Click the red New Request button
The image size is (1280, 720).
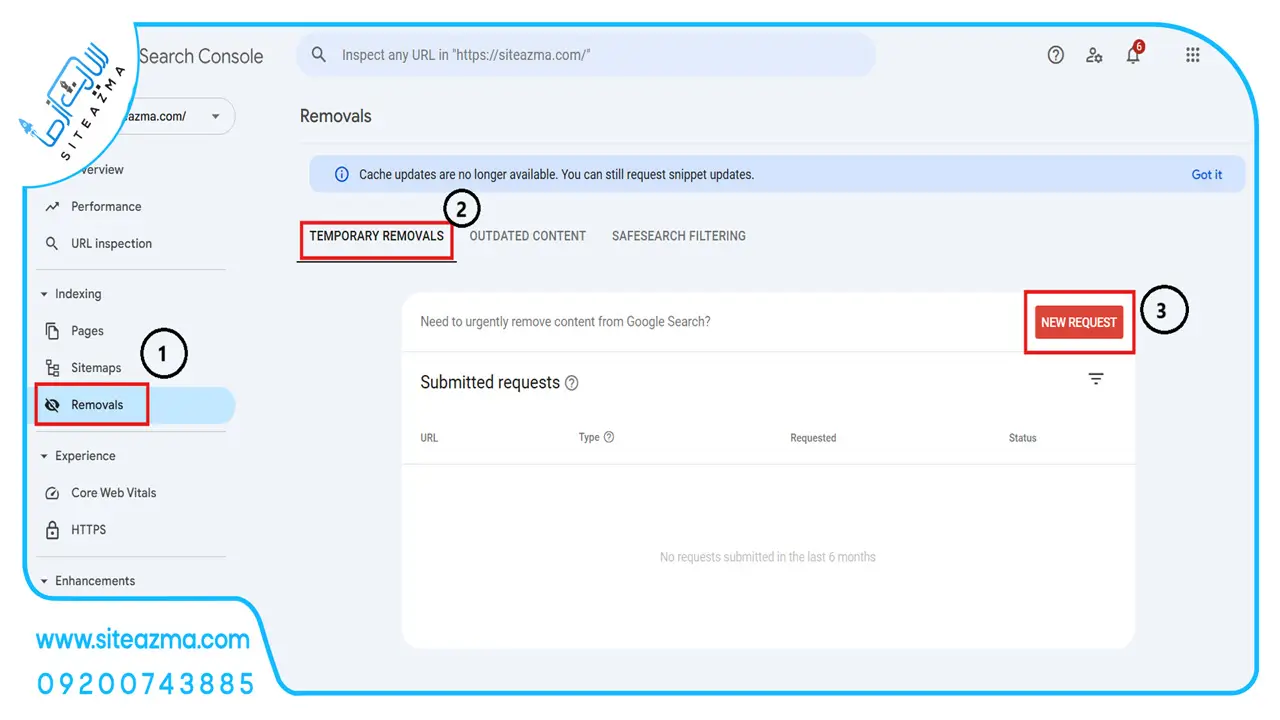[1079, 323]
